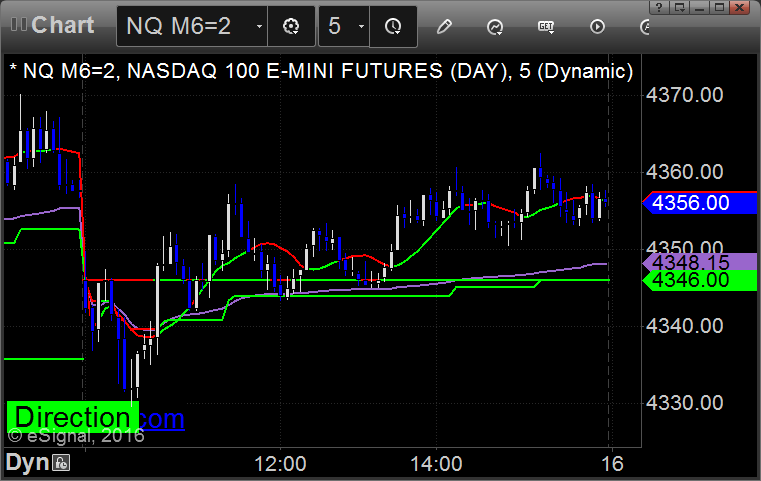The width and height of the screenshot is (761, 481).
Task: Open the symbol settings gear icon
Action: [291, 26]
